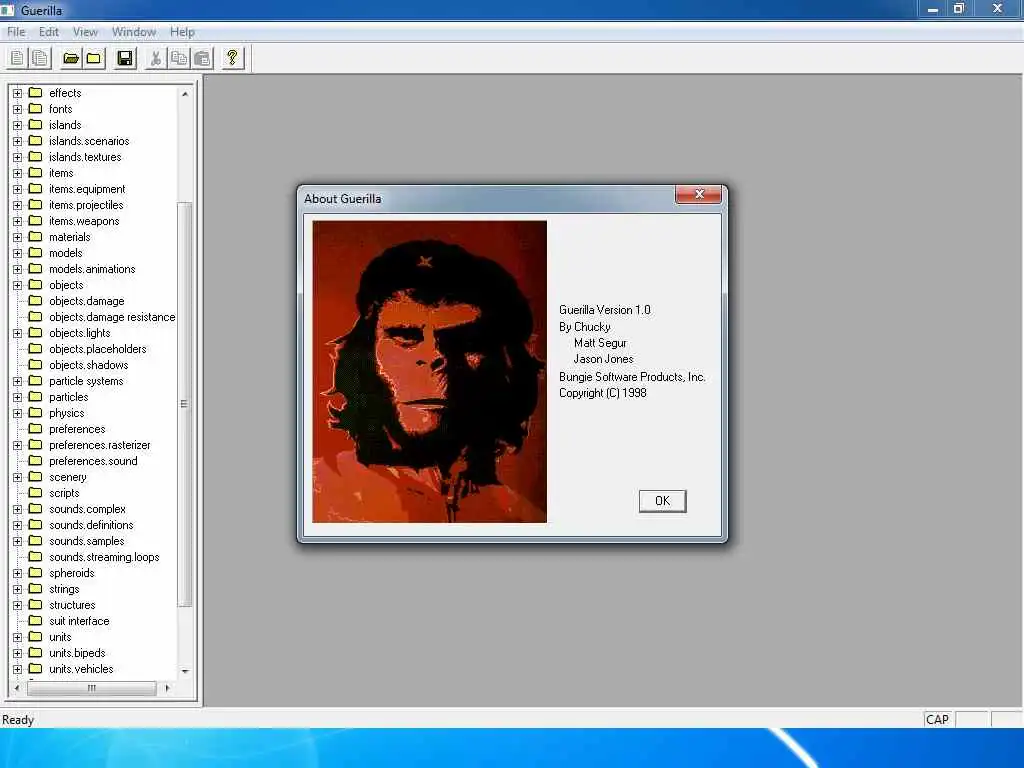Select the objects.damage resistance item
The image size is (1024, 768).
pyautogui.click(x=112, y=317)
